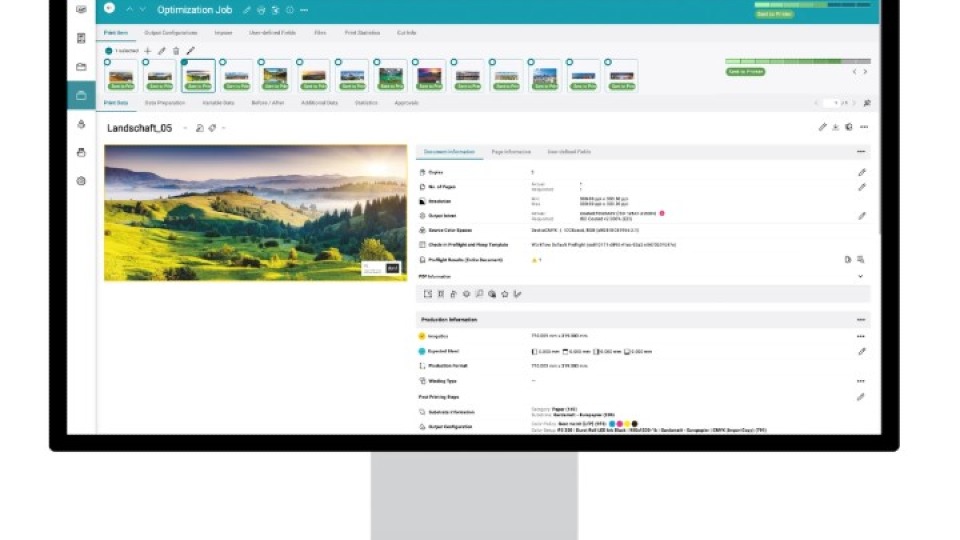Click the star icon in PDF information toolbar
960x540 pixels.
click(x=505, y=294)
